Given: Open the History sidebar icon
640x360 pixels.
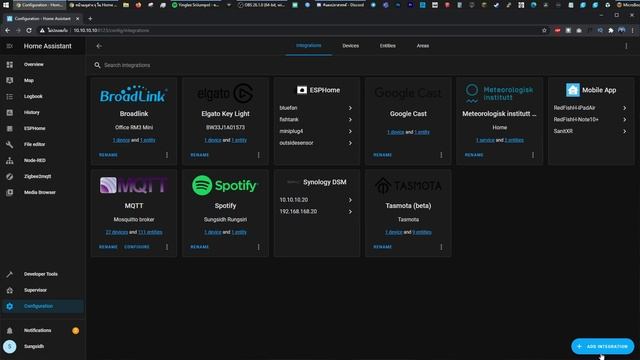Looking at the screenshot, I should pos(9,112).
